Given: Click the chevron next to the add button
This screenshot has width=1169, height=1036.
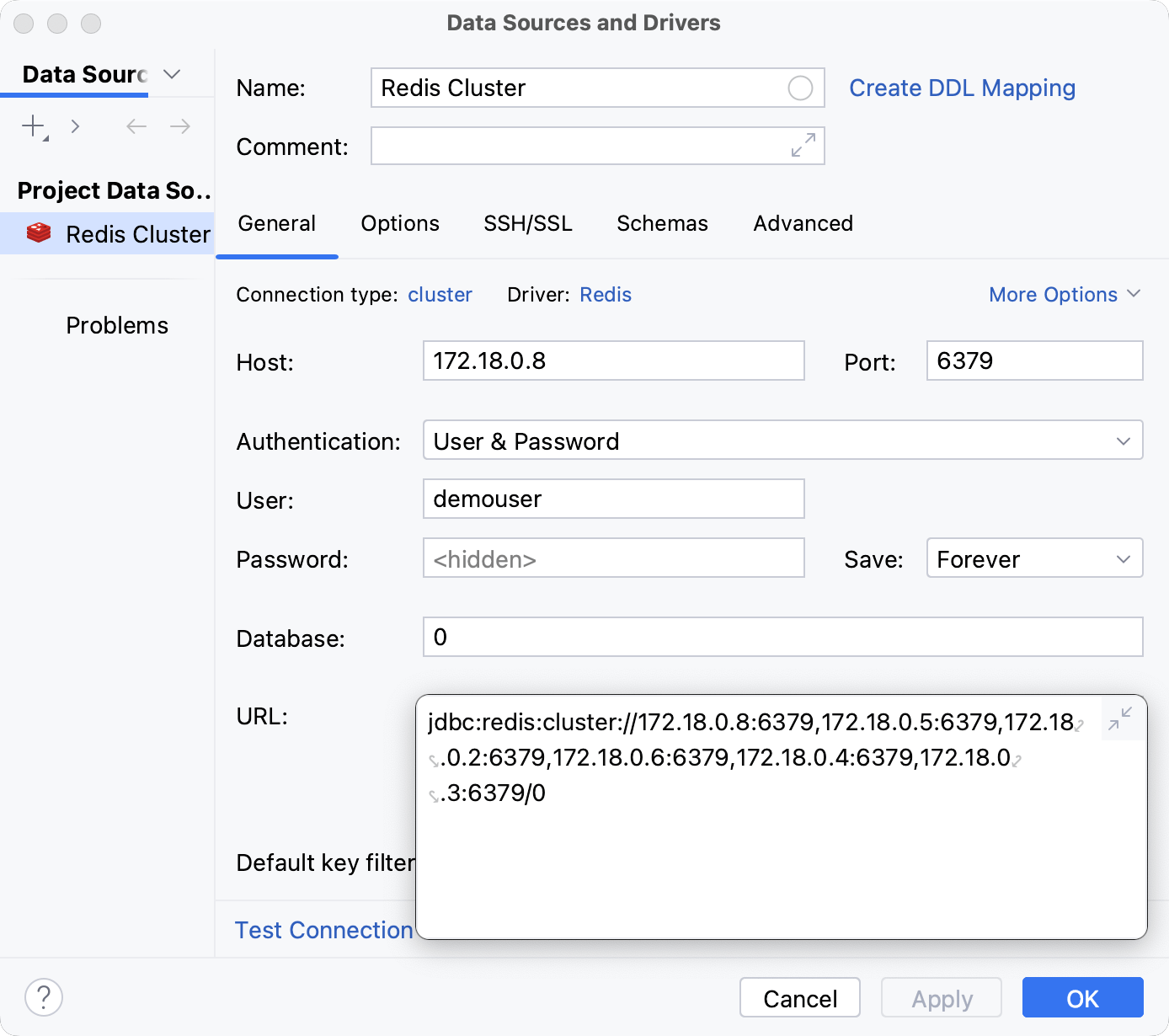Looking at the screenshot, I should 75,125.
